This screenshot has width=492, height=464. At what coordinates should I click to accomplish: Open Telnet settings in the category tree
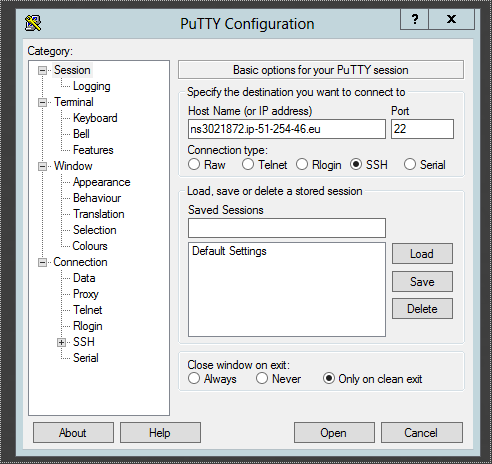coord(88,310)
